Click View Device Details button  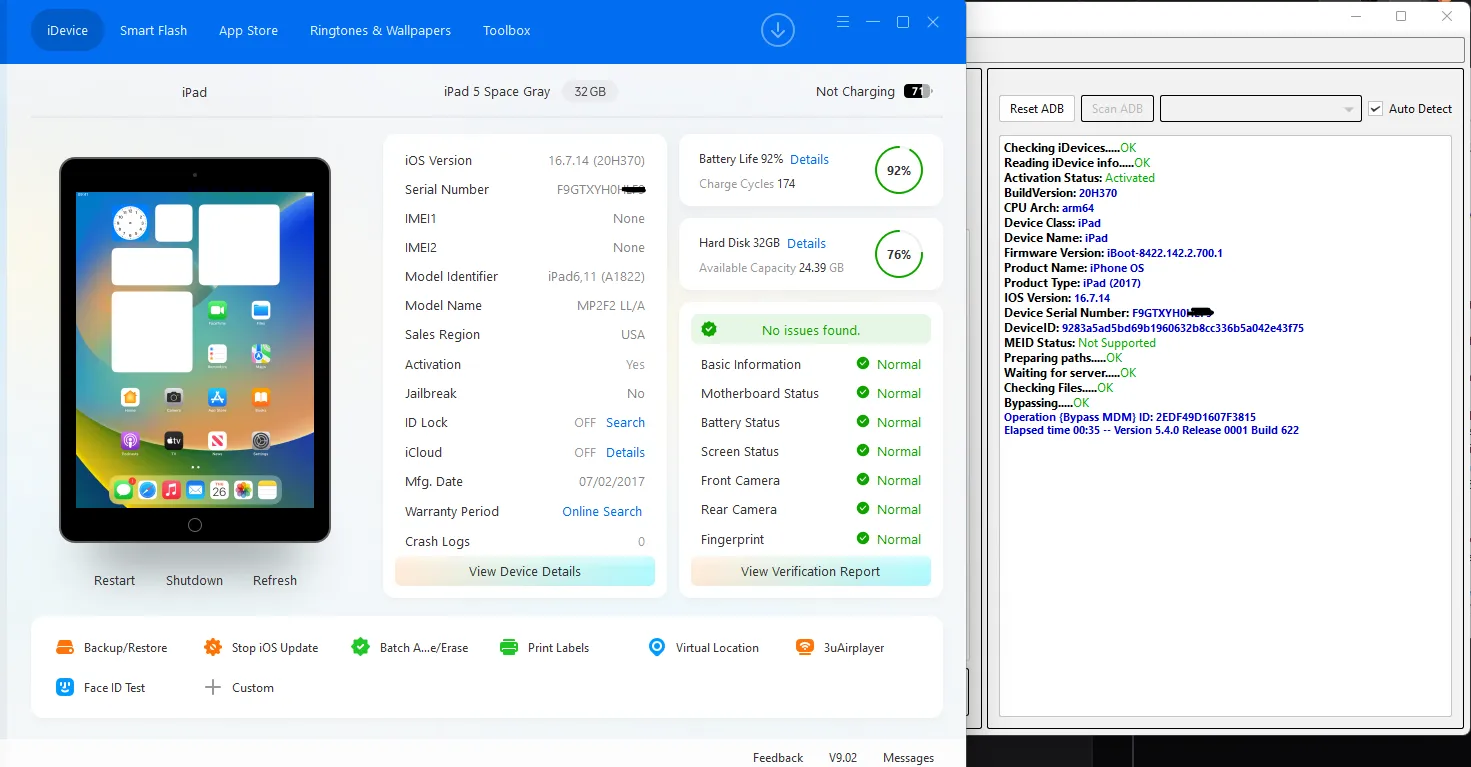tap(524, 572)
